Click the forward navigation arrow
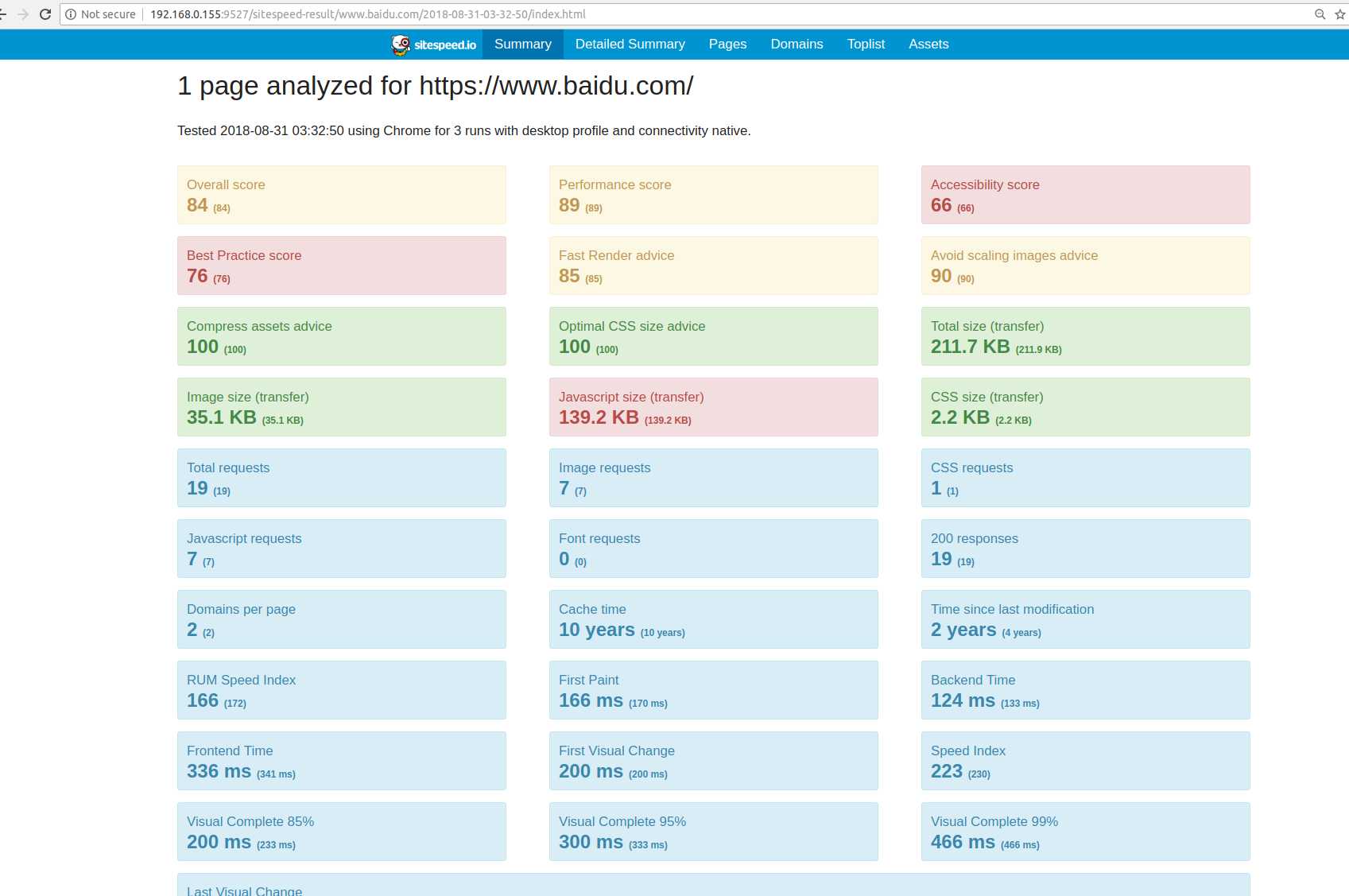Image resolution: width=1349 pixels, height=896 pixels. click(x=23, y=14)
